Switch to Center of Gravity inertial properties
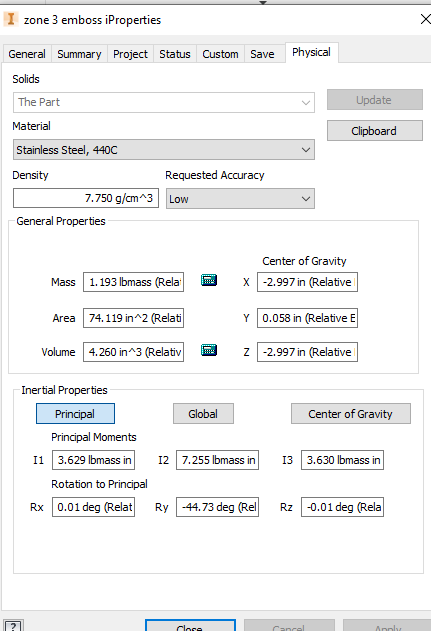 (x=351, y=414)
